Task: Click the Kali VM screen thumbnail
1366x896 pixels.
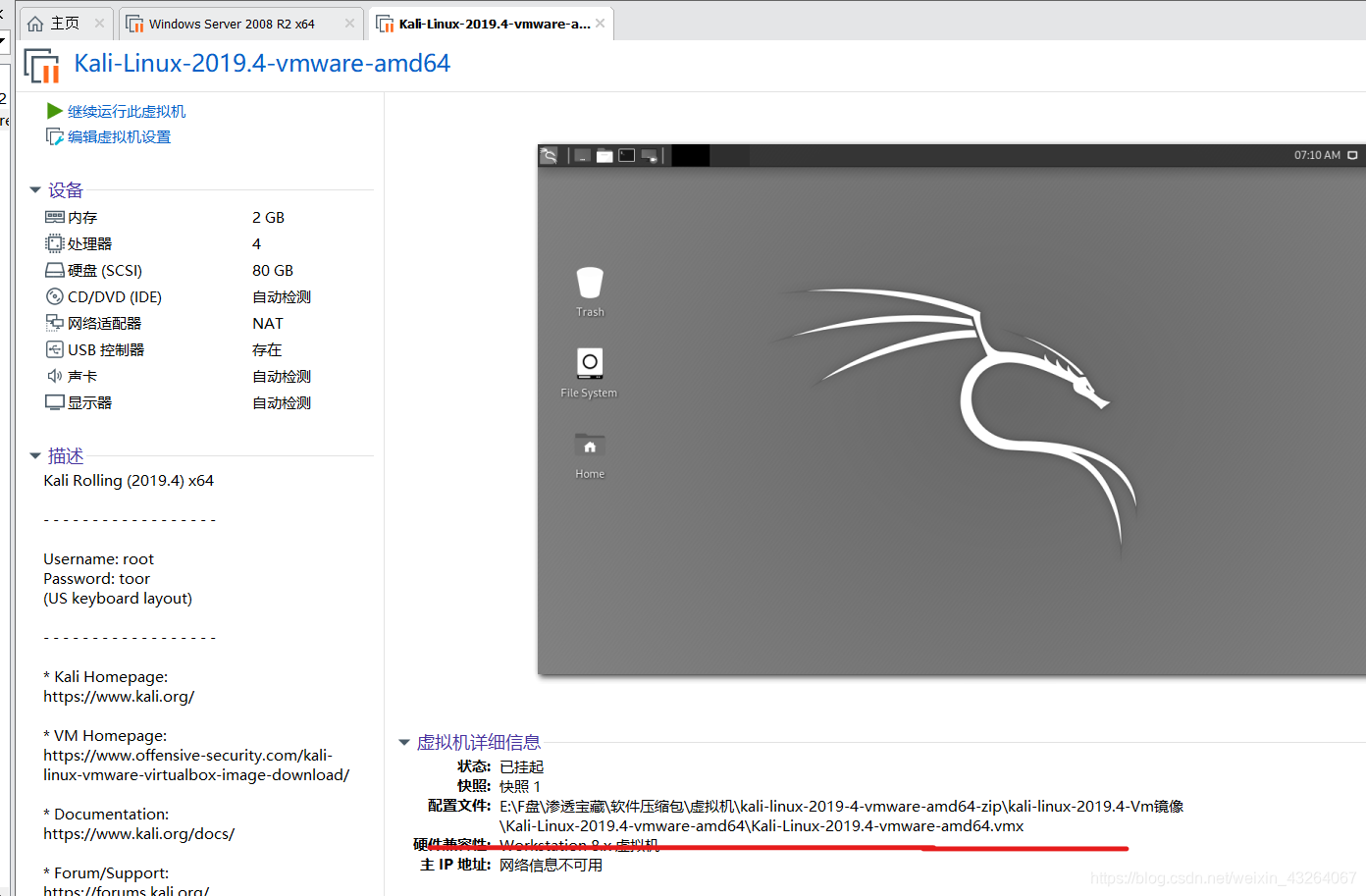Action: tap(951, 409)
